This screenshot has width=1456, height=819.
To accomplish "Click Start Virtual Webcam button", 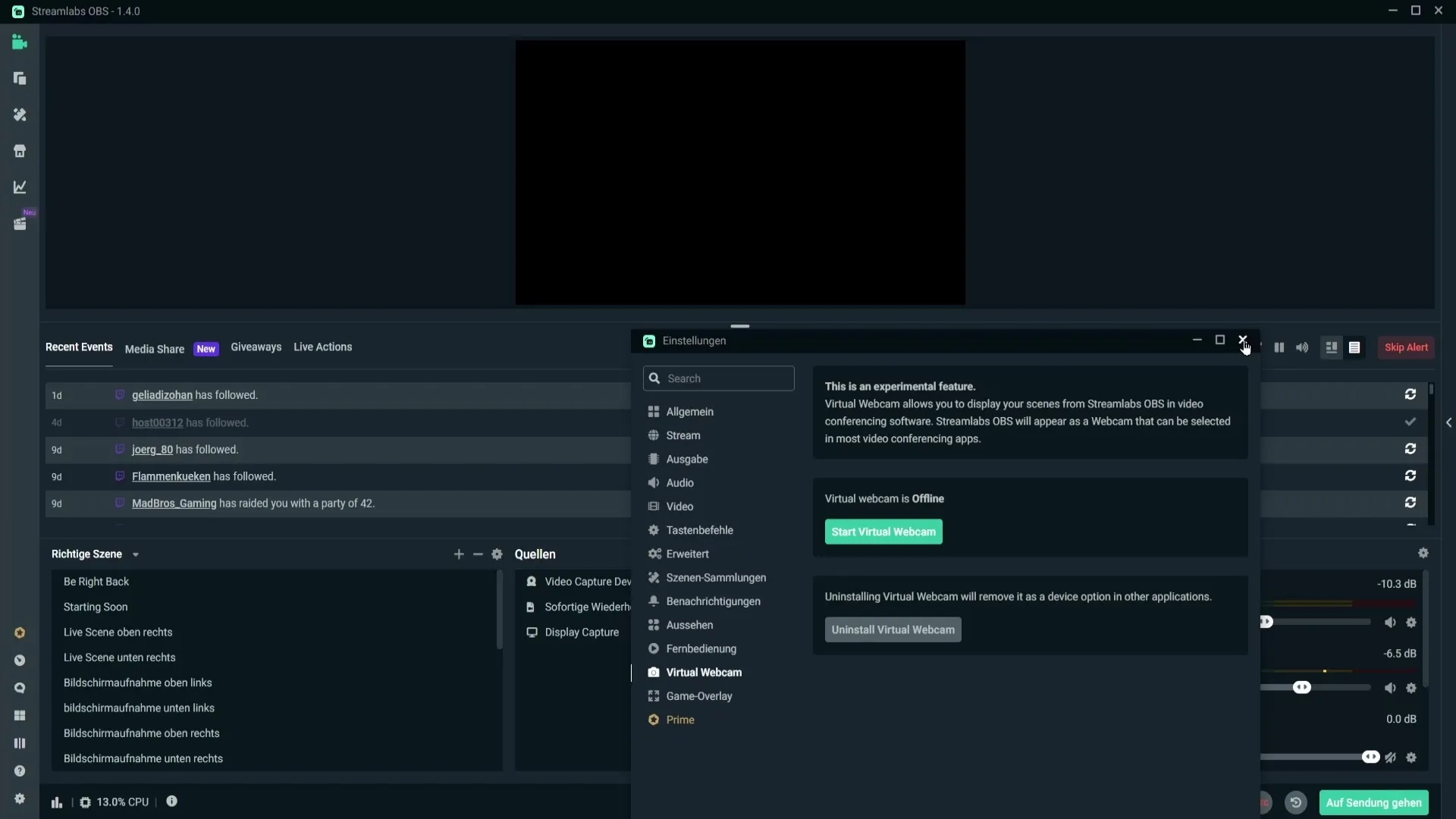I will 883,532.
